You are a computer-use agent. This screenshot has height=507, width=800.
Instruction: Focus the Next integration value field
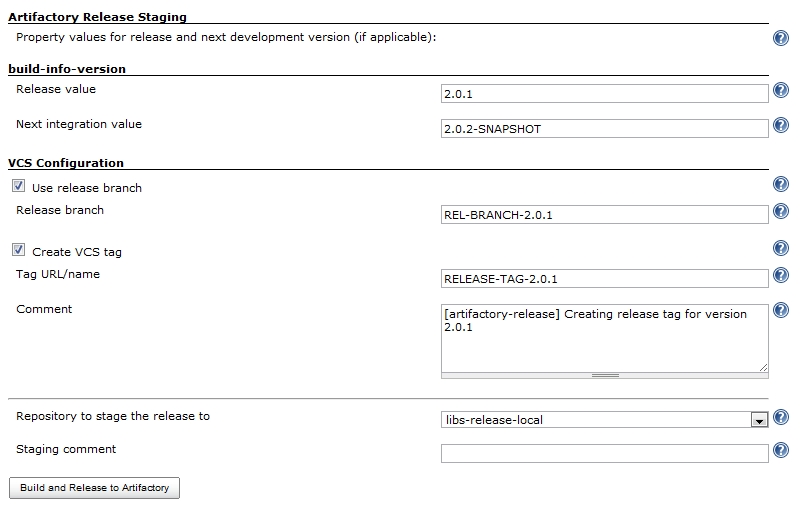[x=605, y=129]
